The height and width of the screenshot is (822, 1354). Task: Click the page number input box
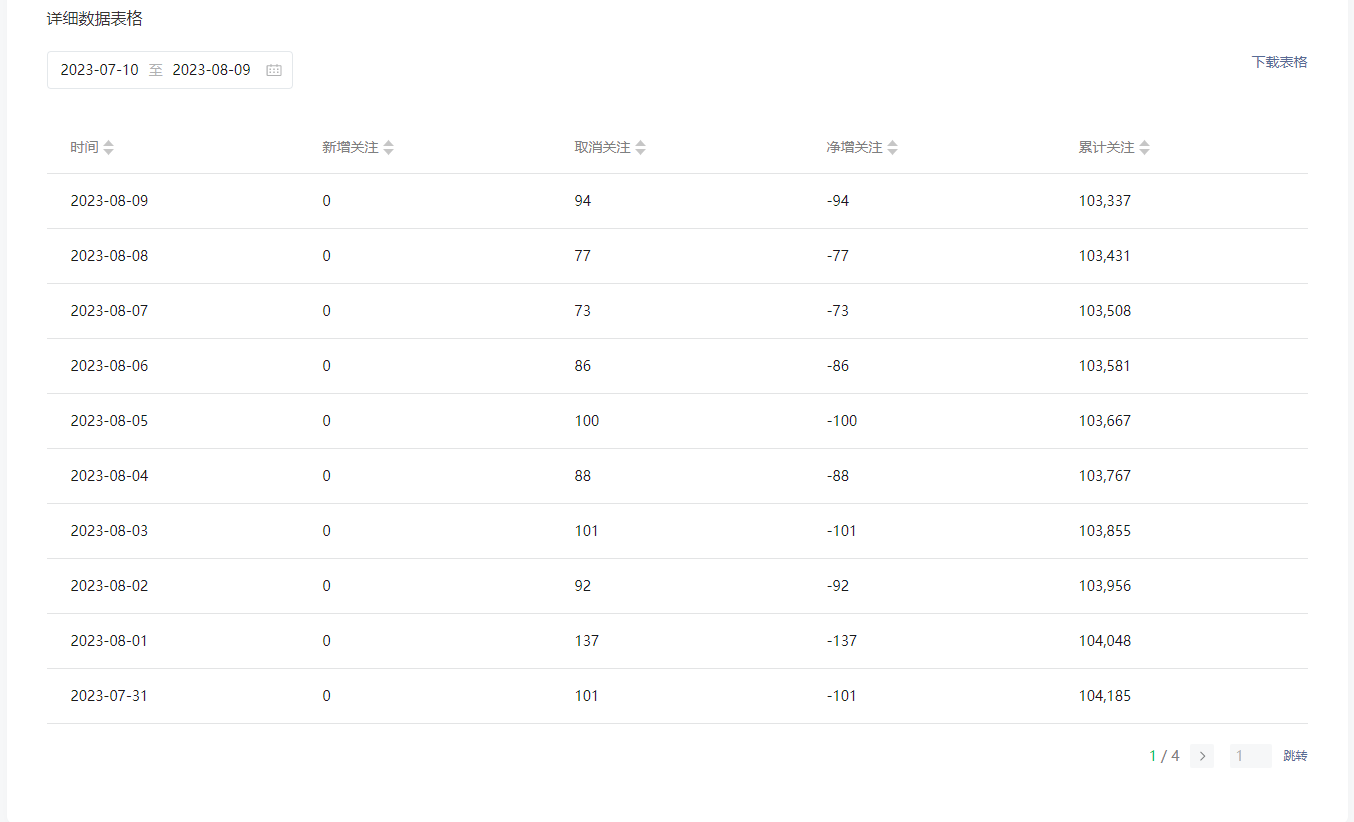(x=1250, y=756)
